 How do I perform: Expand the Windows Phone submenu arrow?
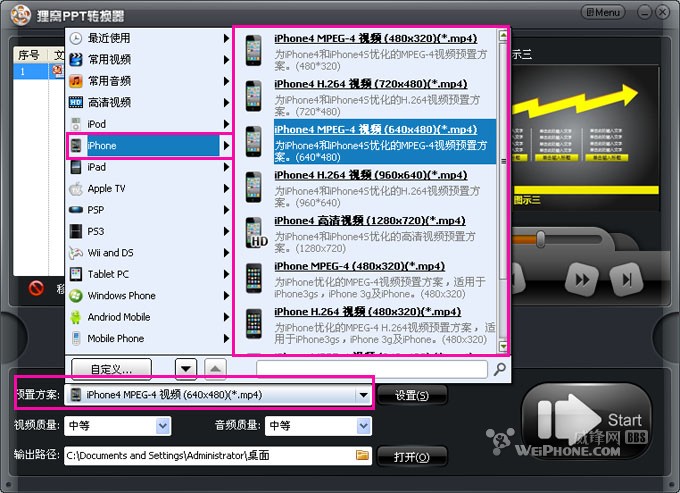[x=226, y=296]
